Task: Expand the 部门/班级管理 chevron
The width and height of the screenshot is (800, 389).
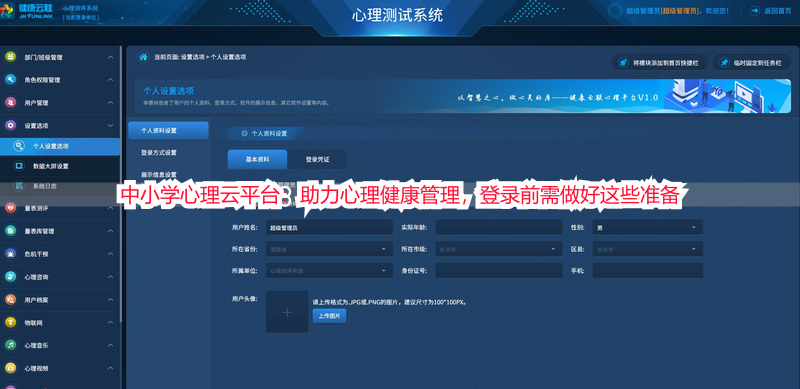Action: point(110,57)
